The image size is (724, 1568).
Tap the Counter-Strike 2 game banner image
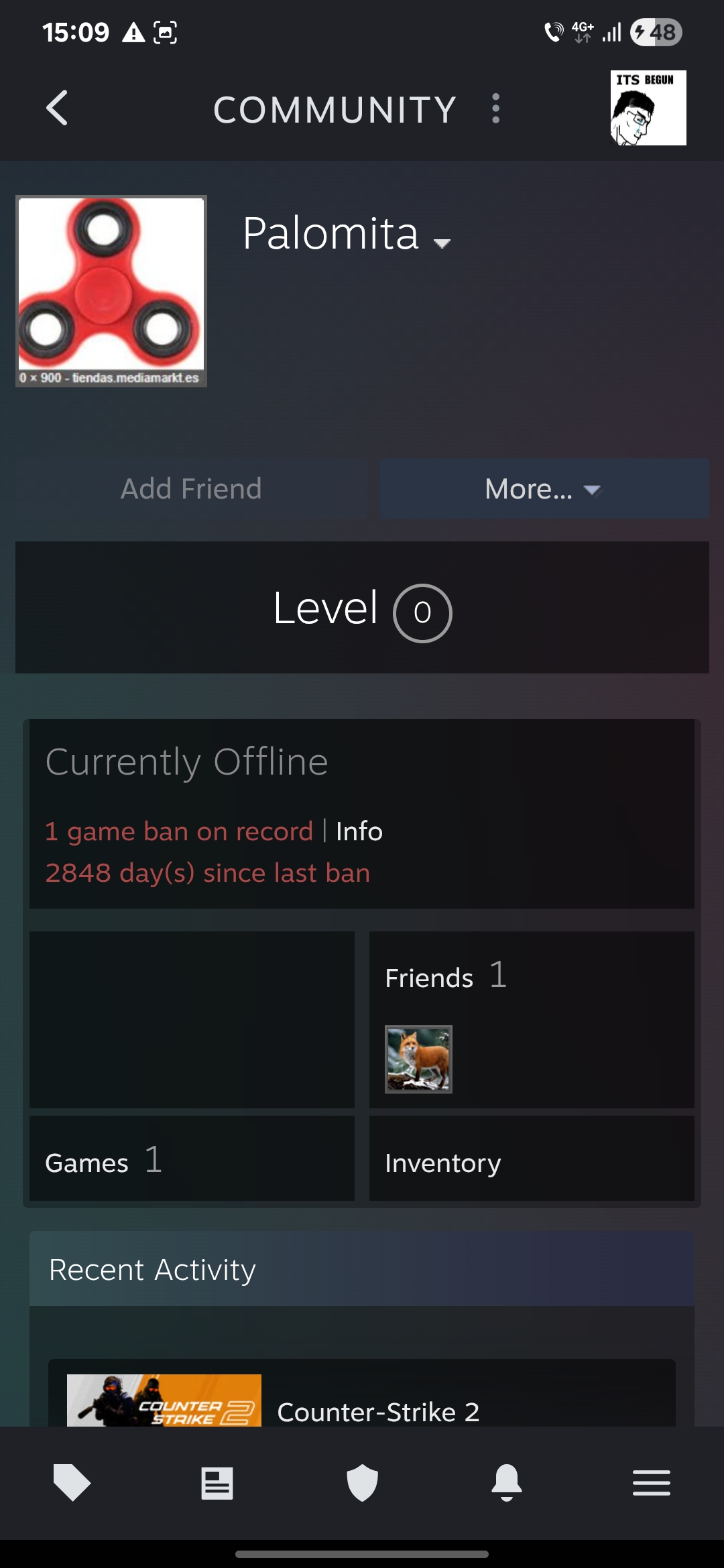tap(164, 1400)
